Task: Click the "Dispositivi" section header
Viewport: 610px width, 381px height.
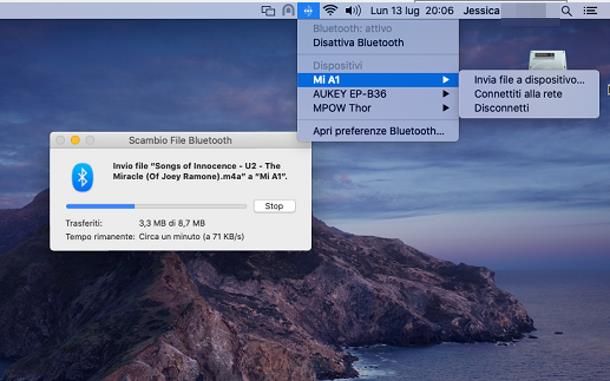Action: (338, 65)
